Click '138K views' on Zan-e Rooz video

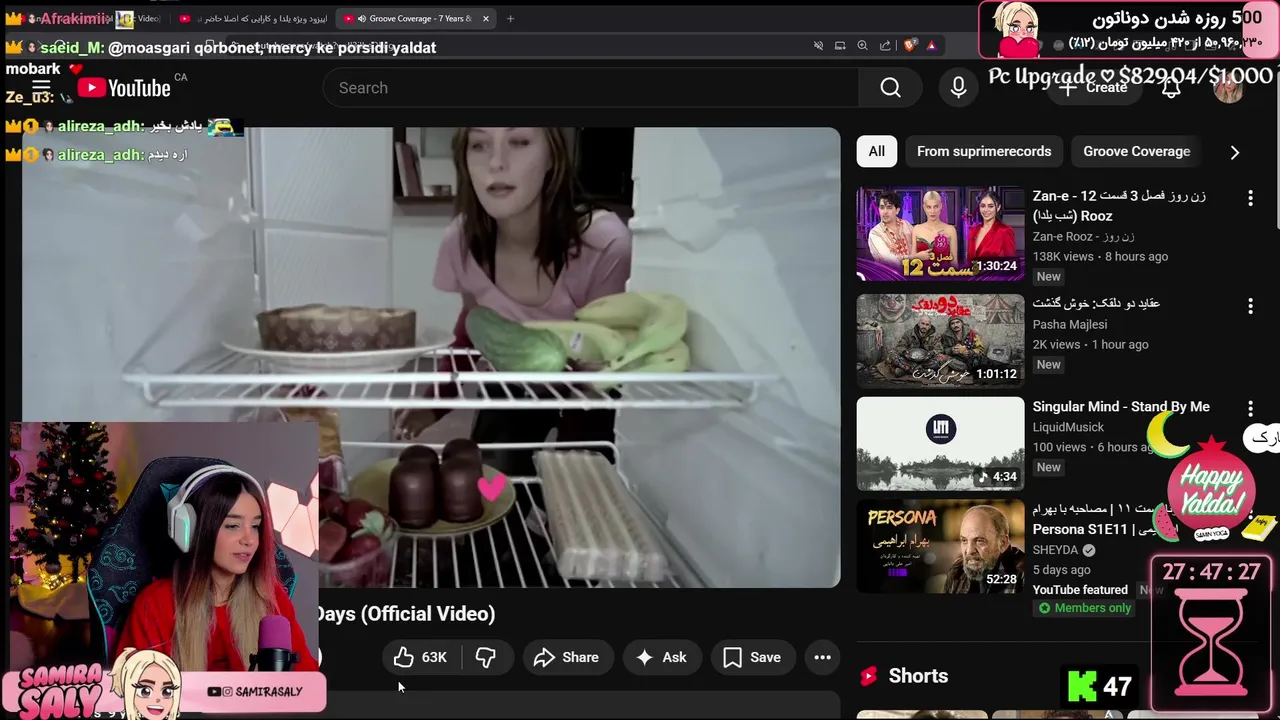1065,256
